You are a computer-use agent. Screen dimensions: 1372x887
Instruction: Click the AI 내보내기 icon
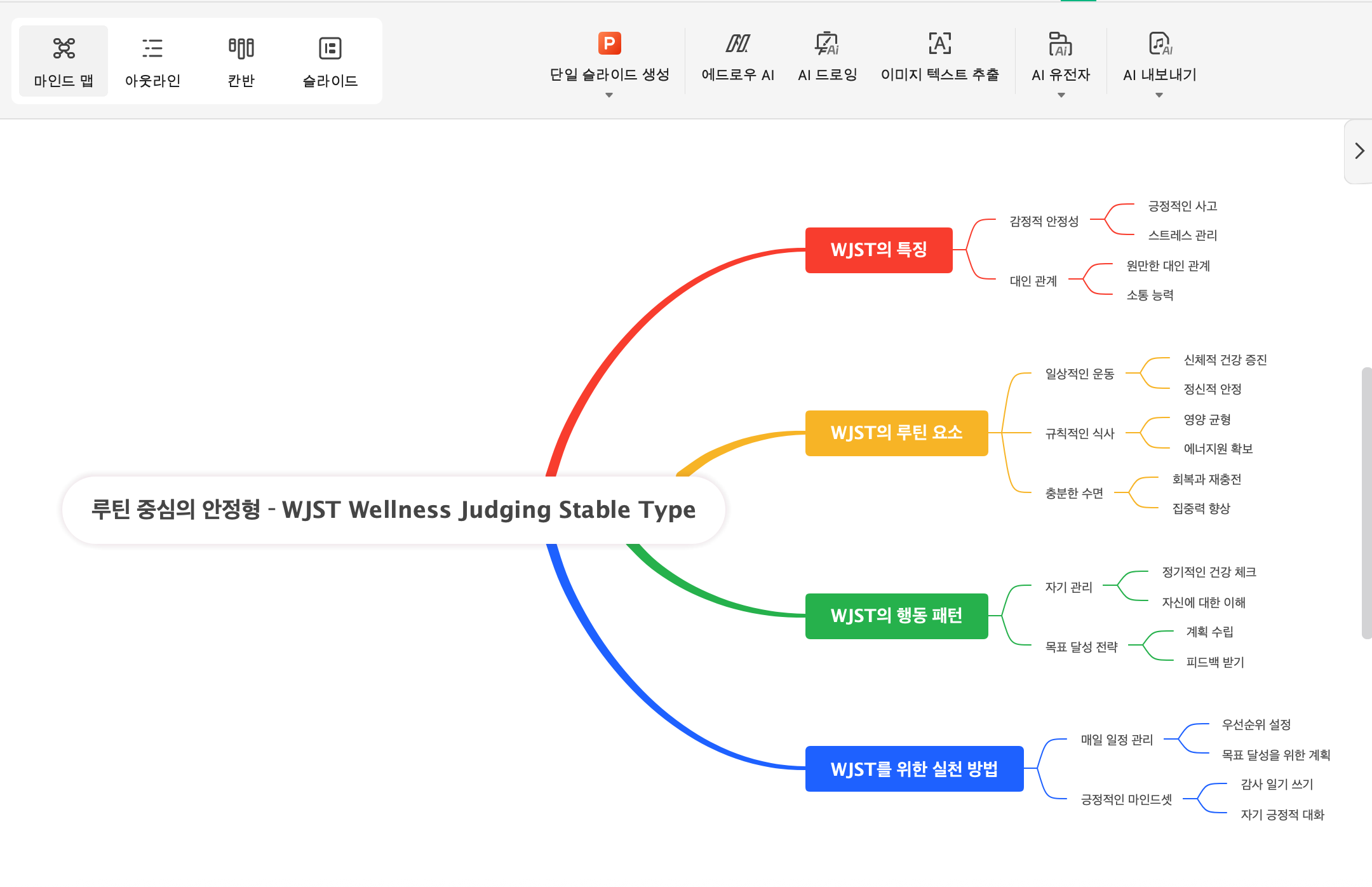1160,44
